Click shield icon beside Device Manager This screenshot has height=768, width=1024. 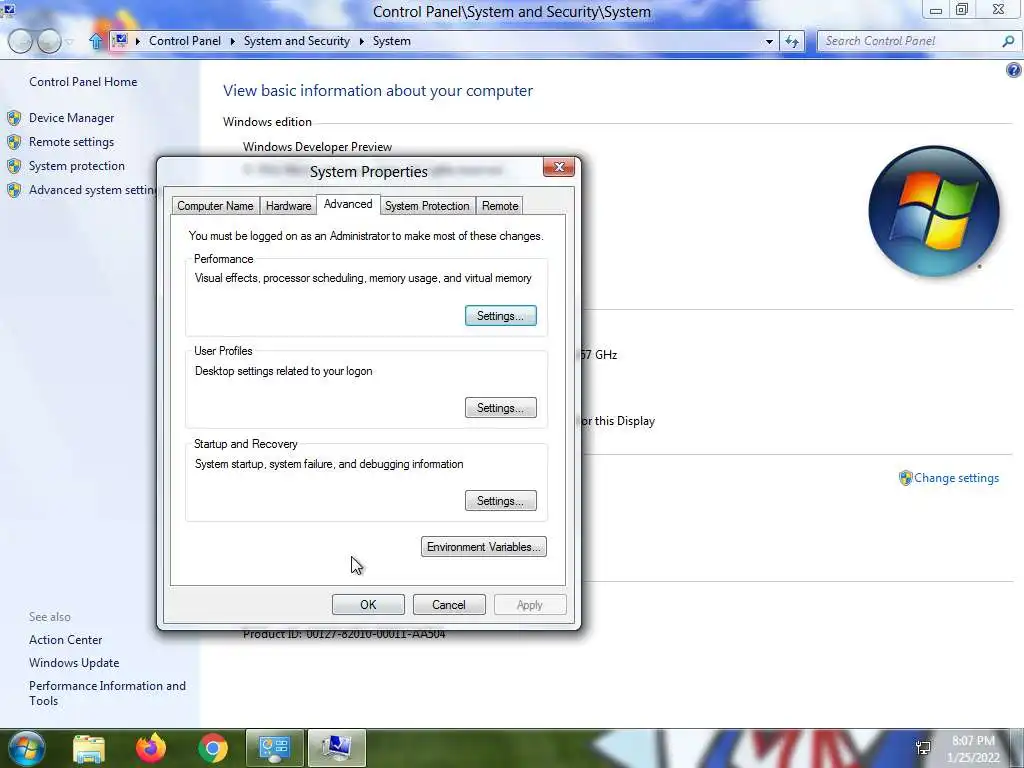tap(14, 118)
